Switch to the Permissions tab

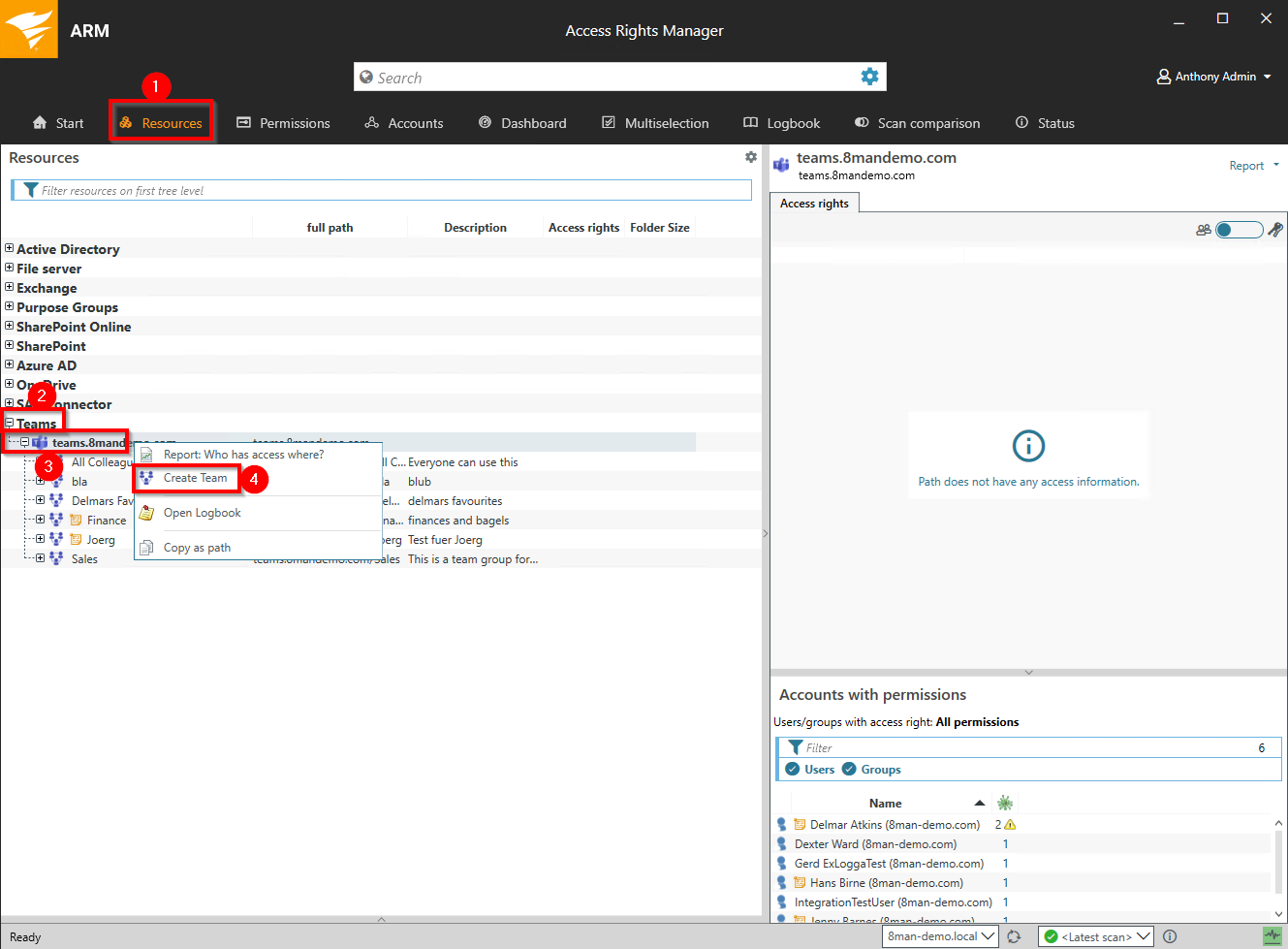pyautogui.click(x=283, y=123)
